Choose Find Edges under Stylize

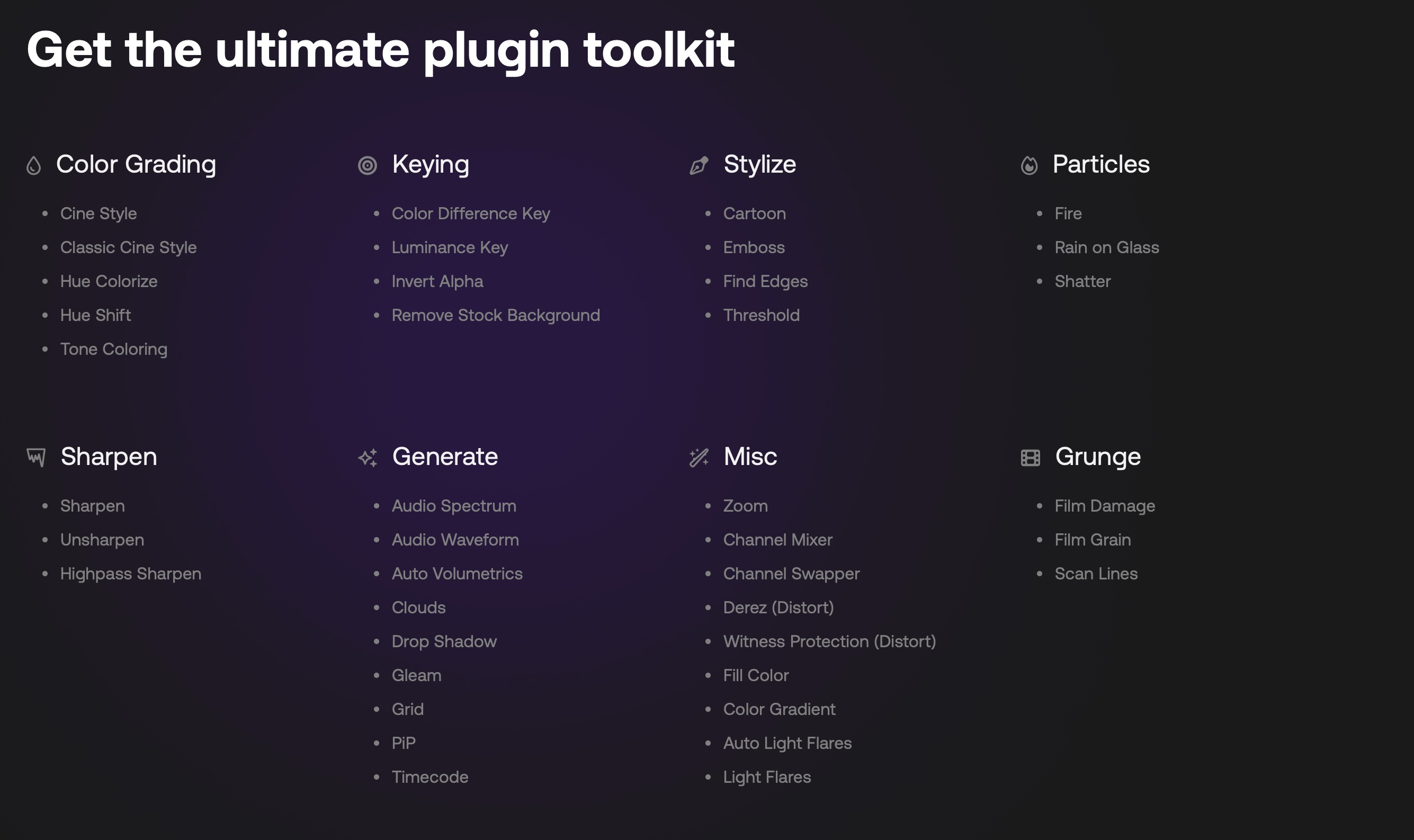(765, 281)
